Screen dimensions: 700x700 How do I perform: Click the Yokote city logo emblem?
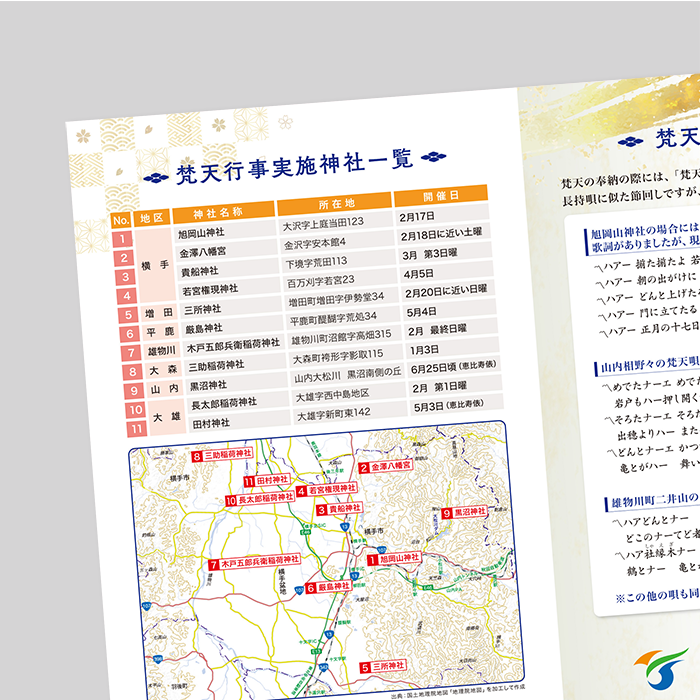(661, 669)
